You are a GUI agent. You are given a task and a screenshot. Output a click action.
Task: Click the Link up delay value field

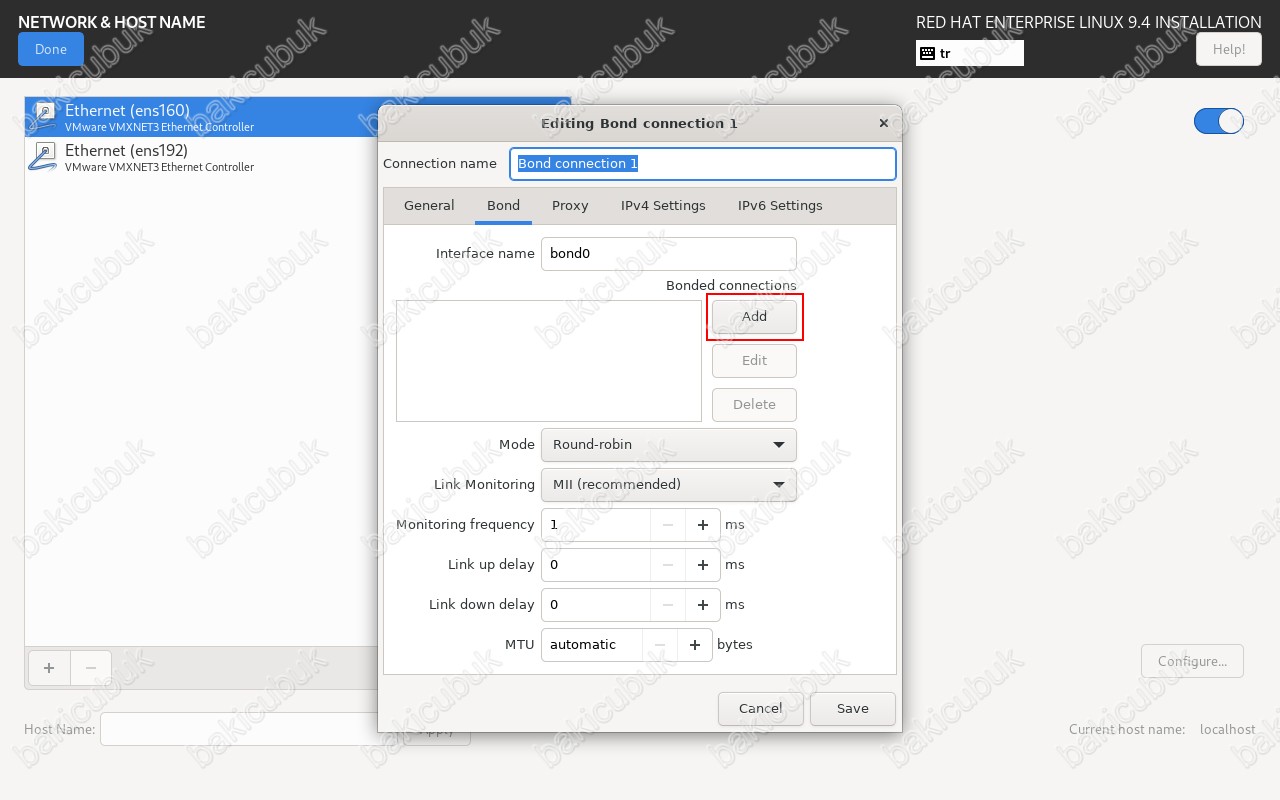[x=596, y=565]
